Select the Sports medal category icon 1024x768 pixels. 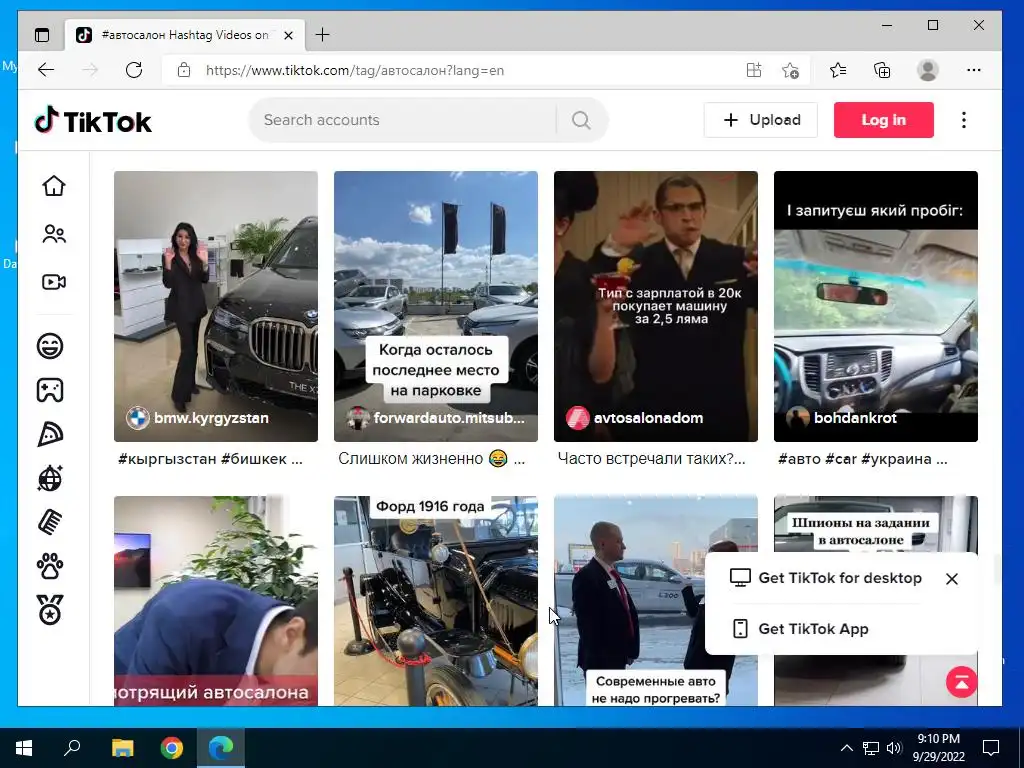(50, 610)
